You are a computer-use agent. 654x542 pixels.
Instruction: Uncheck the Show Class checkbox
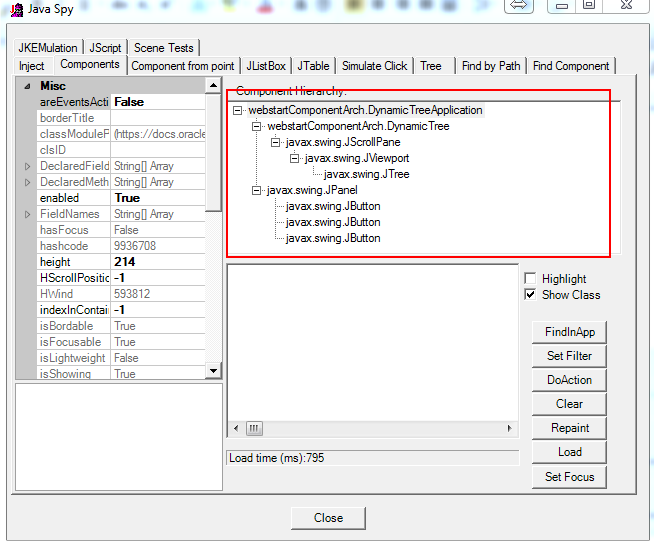530,295
